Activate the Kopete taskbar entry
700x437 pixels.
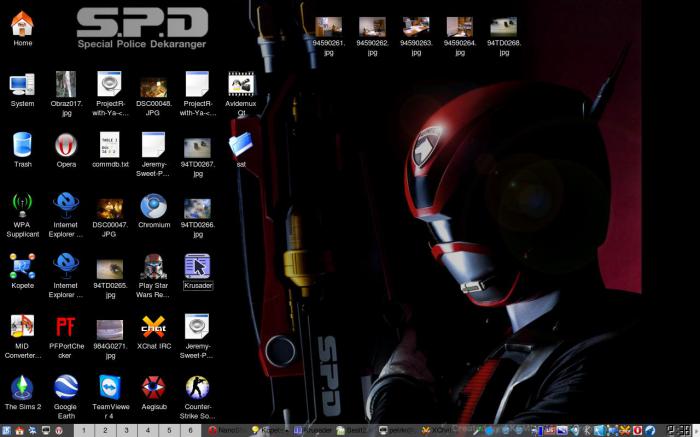[269, 430]
